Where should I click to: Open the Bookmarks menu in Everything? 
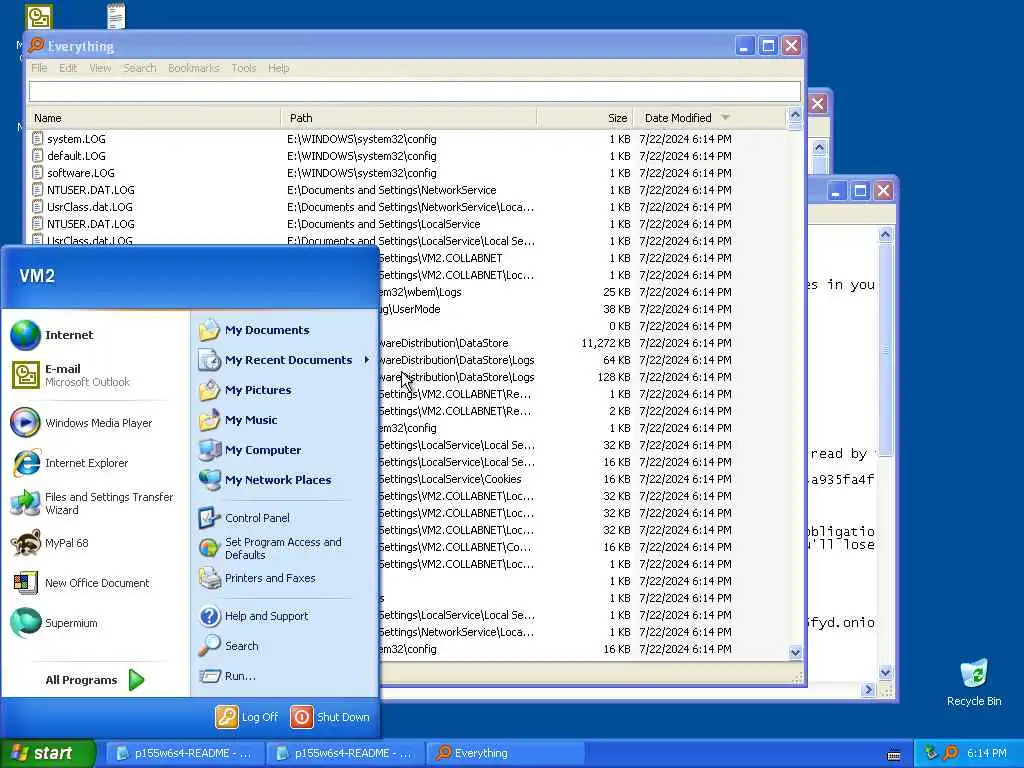(193, 68)
